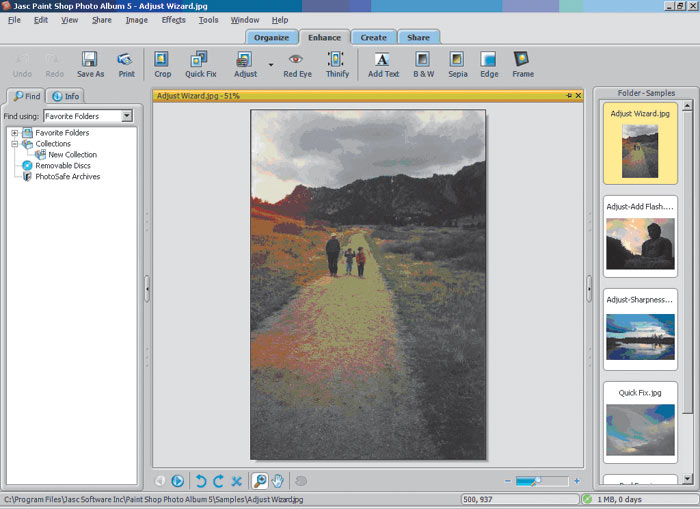Collapse the right panel handle

click(589, 289)
